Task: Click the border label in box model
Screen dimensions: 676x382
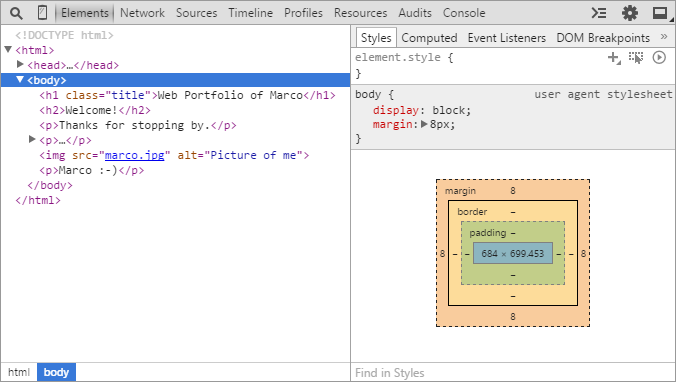Action: [x=472, y=212]
